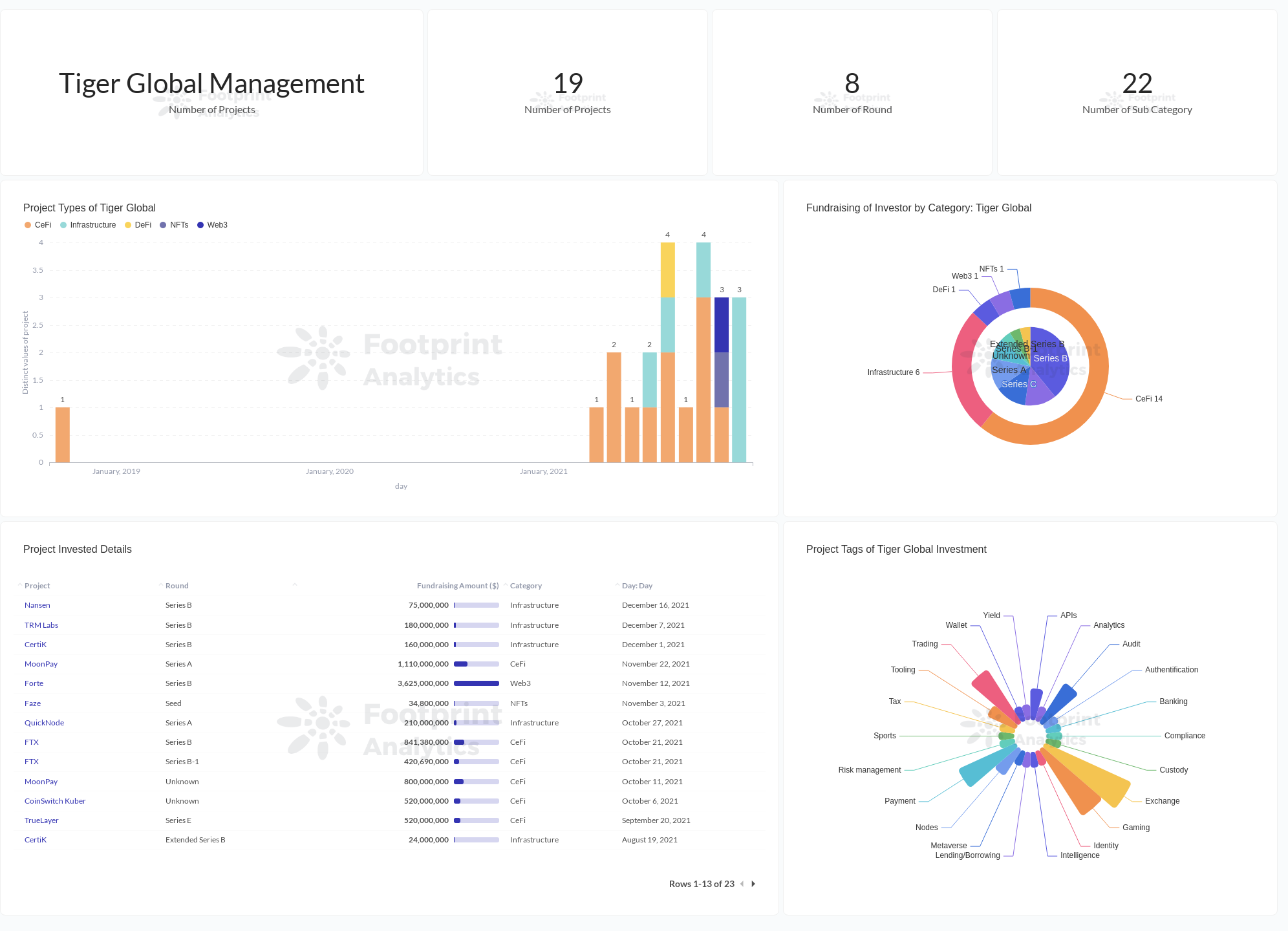Click the unlabeled sort chevron beside Round column
The image size is (1288, 931).
coord(295,584)
